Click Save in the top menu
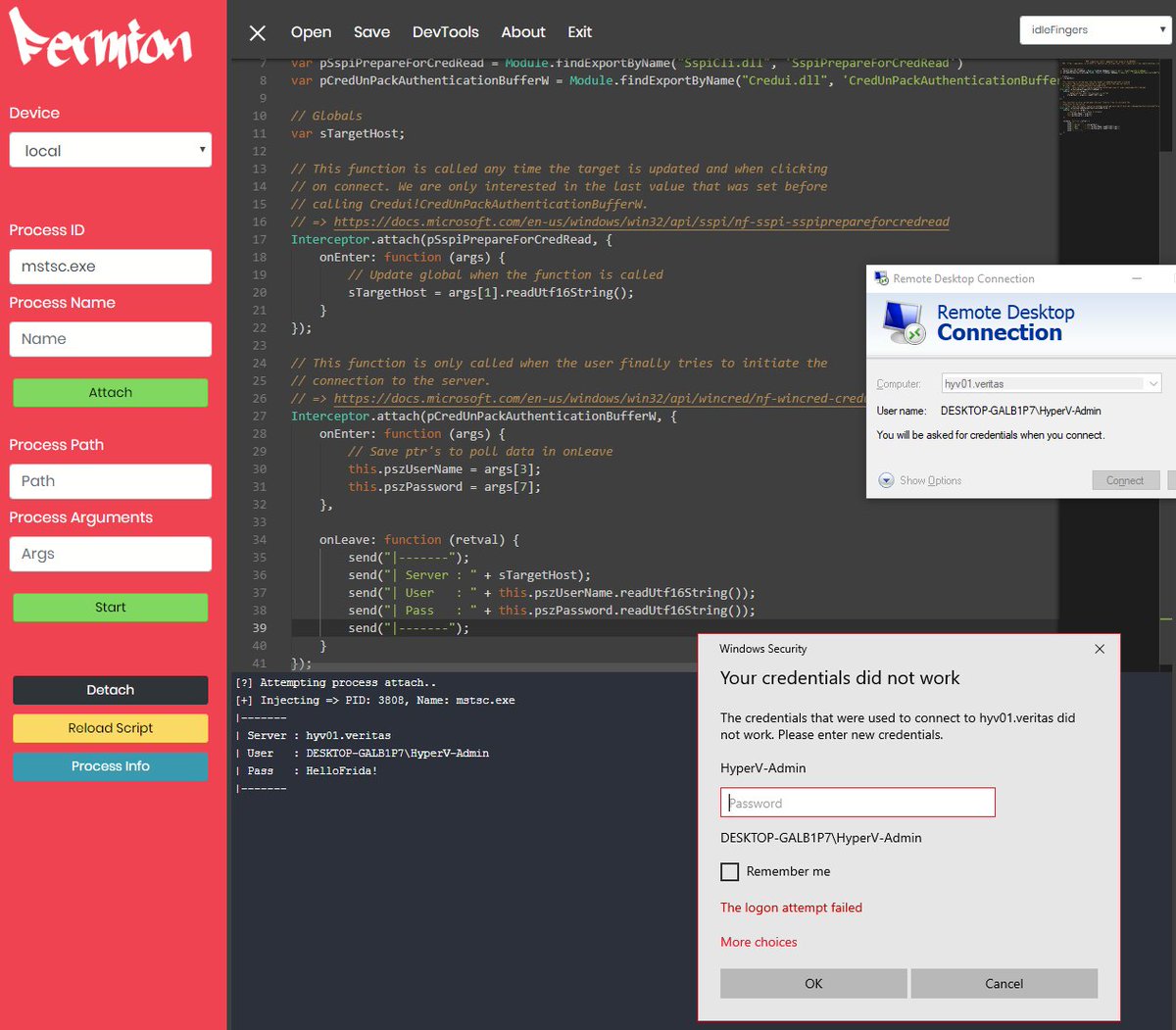Viewport: 1176px width, 1030px height. click(371, 32)
